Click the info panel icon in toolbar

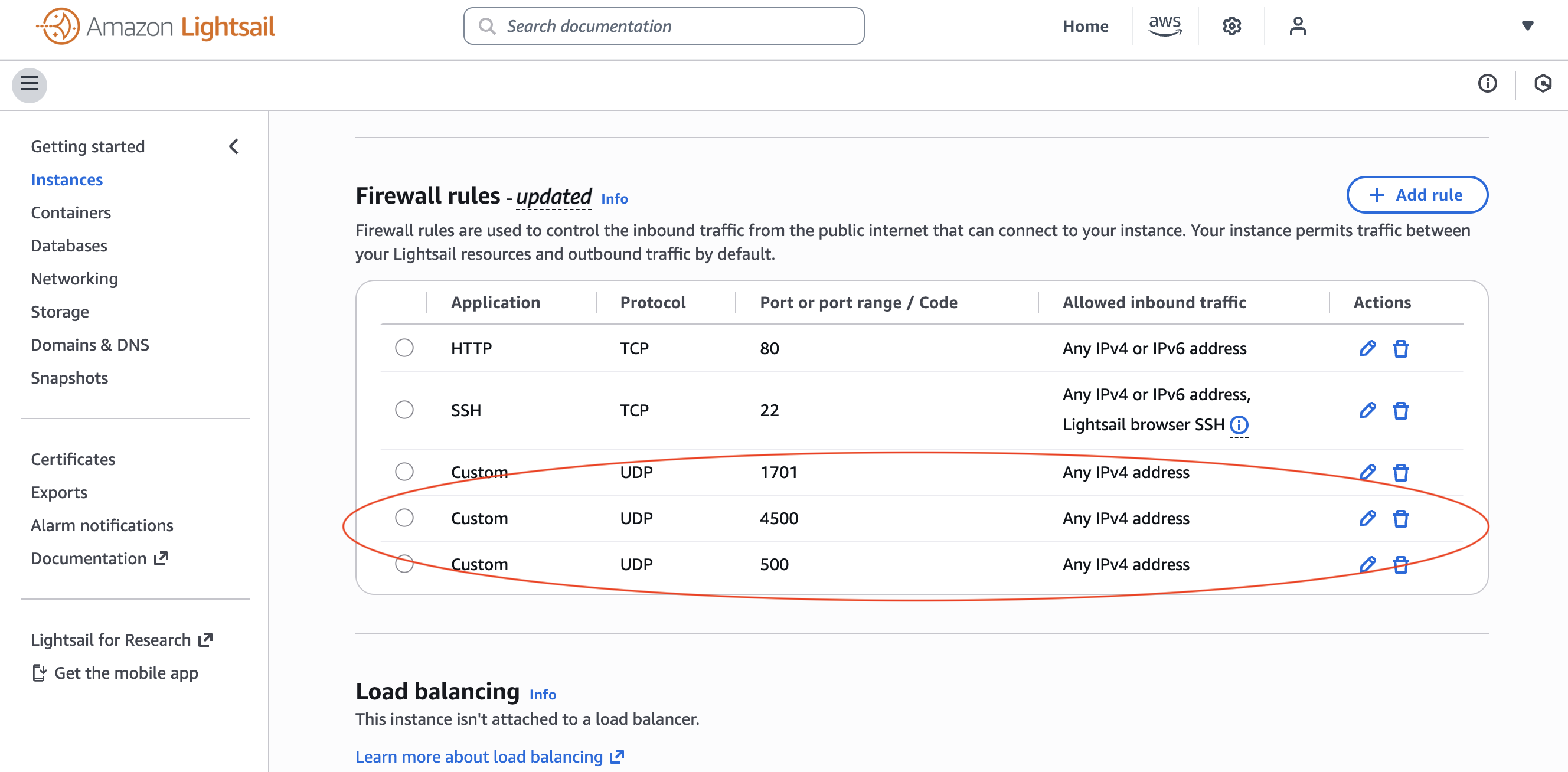click(x=1487, y=83)
